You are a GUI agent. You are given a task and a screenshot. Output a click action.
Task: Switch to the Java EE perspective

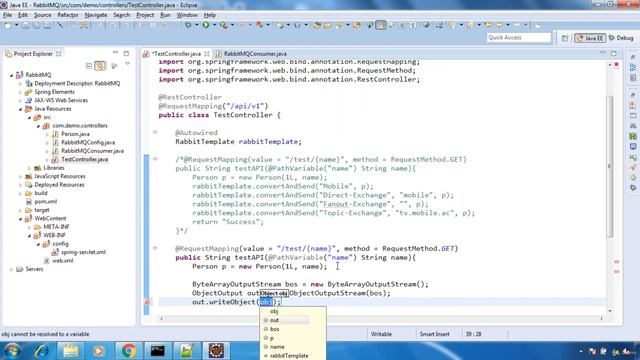point(590,38)
